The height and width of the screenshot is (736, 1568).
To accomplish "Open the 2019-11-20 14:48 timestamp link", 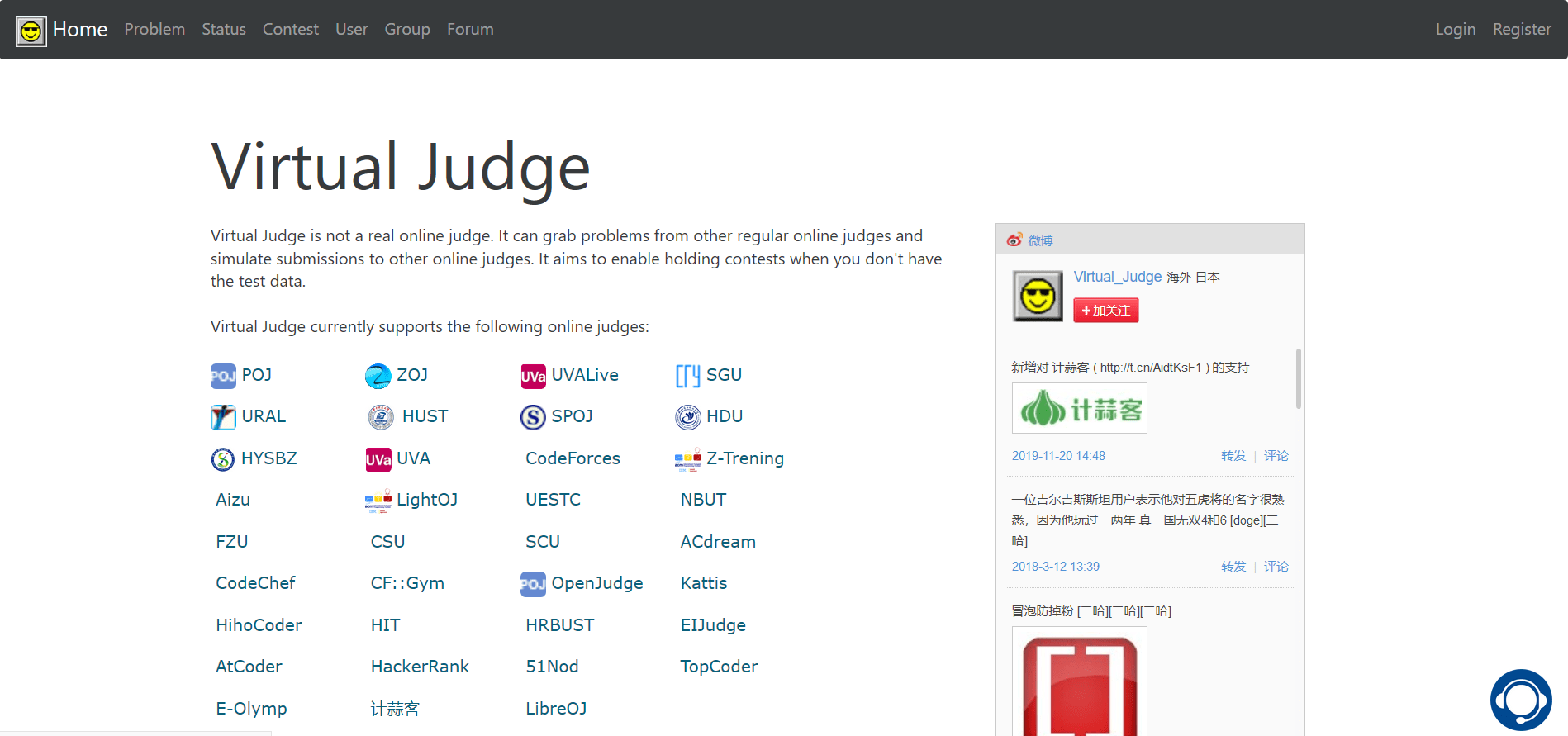I will coord(1058,456).
